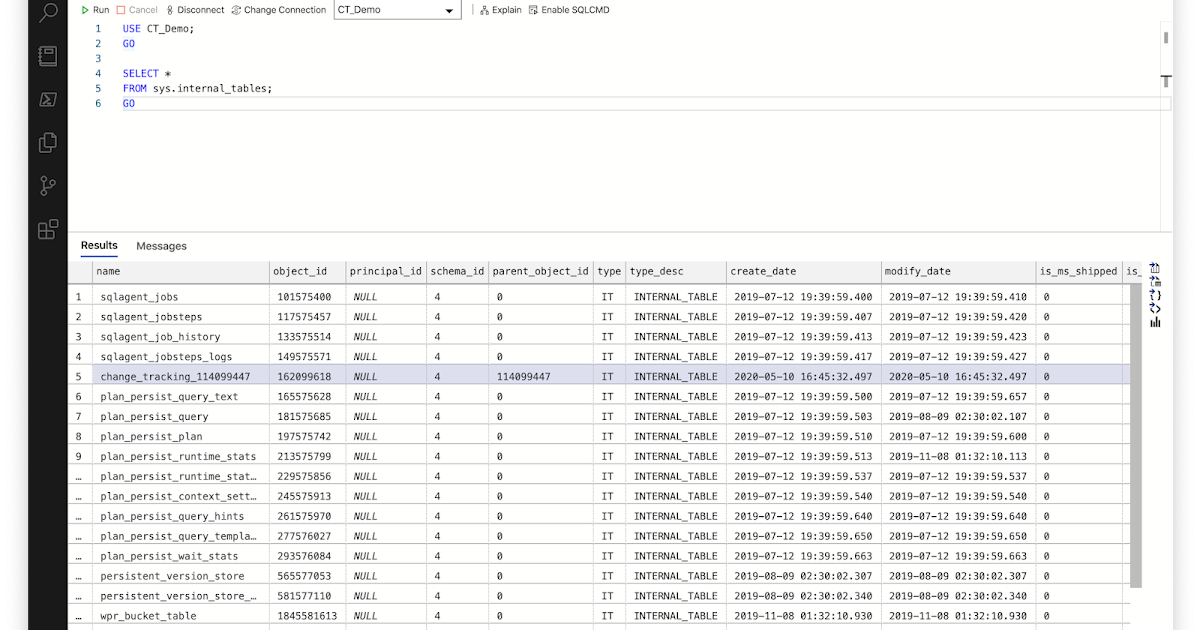Enable SQLCMD mode

[569, 9]
